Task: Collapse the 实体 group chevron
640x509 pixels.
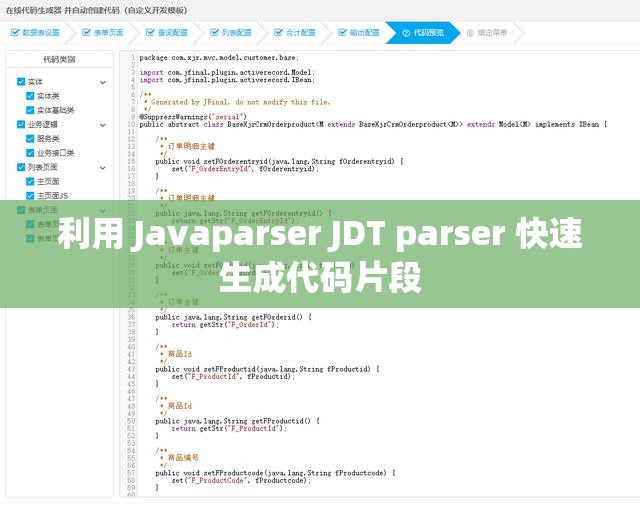Action: [x=103, y=82]
